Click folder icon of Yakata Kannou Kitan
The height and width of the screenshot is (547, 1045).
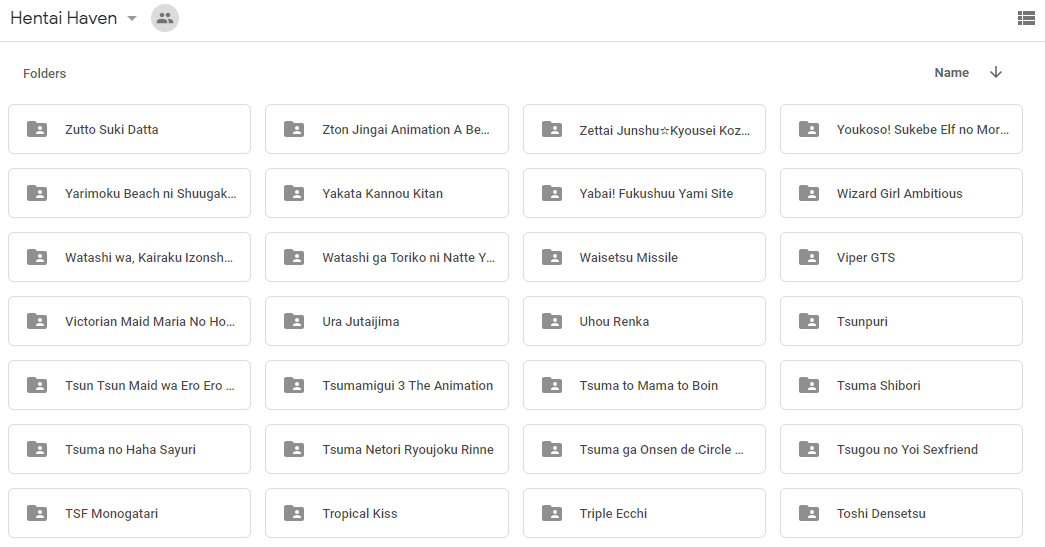(x=294, y=193)
